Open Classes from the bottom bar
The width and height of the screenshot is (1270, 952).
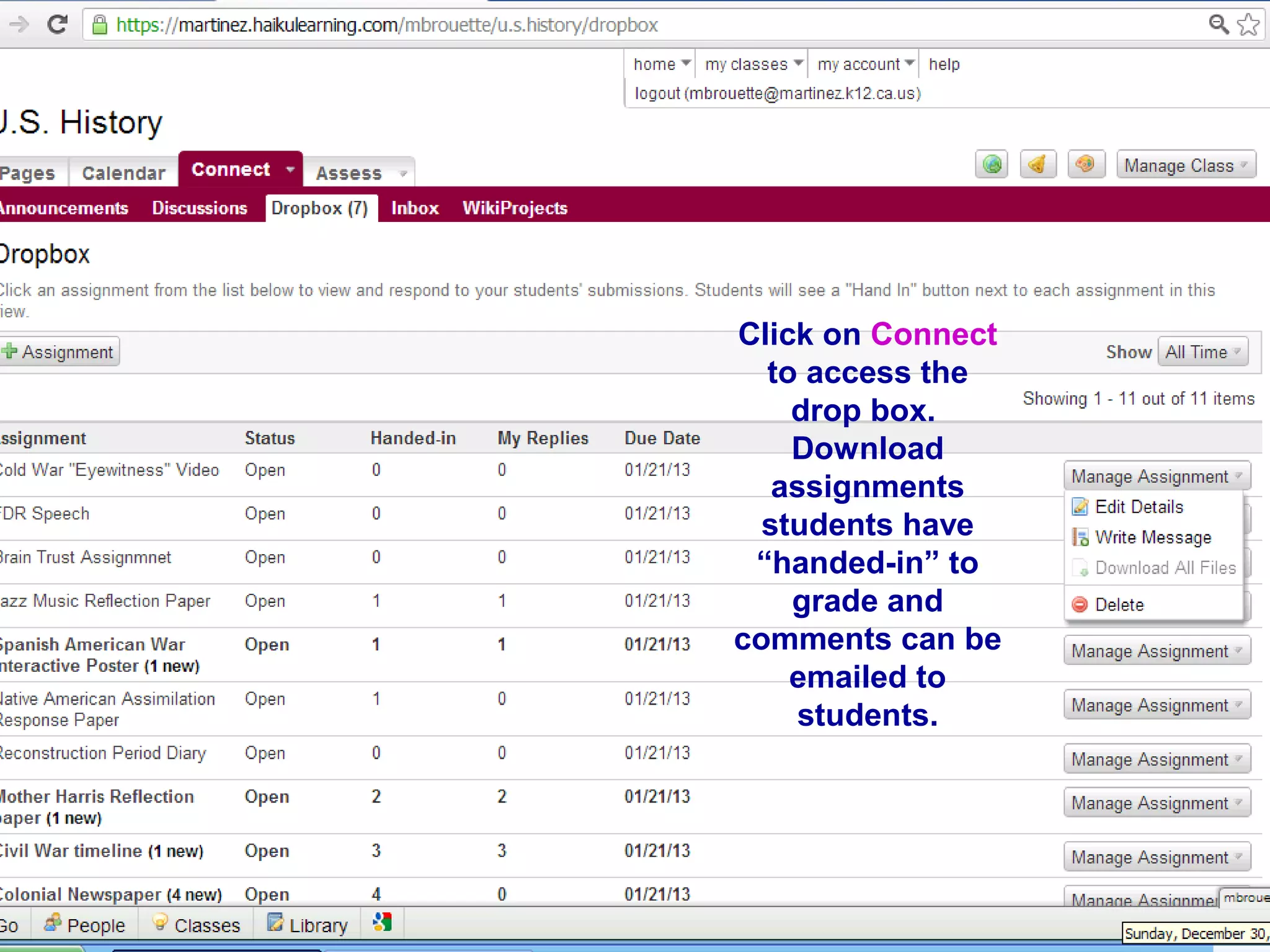[x=196, y=925]
